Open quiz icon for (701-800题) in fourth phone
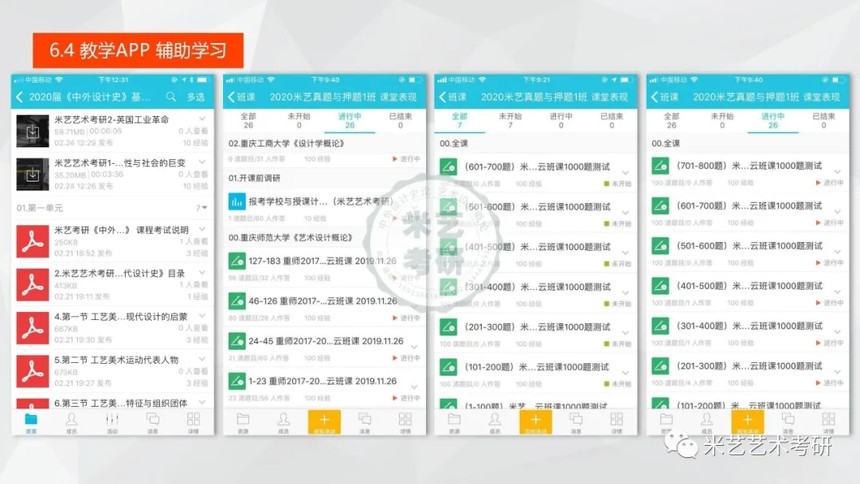This screenshot has height=484, width=860. pyautogui.click(x=660, y=165)
